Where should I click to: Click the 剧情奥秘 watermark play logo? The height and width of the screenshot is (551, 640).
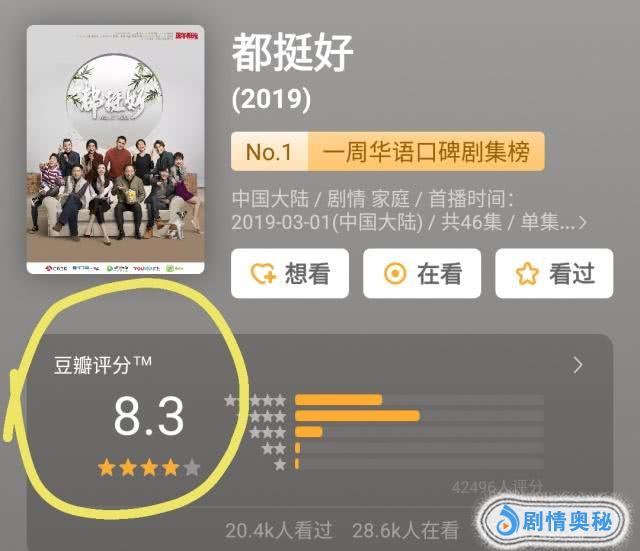point(507,520)
